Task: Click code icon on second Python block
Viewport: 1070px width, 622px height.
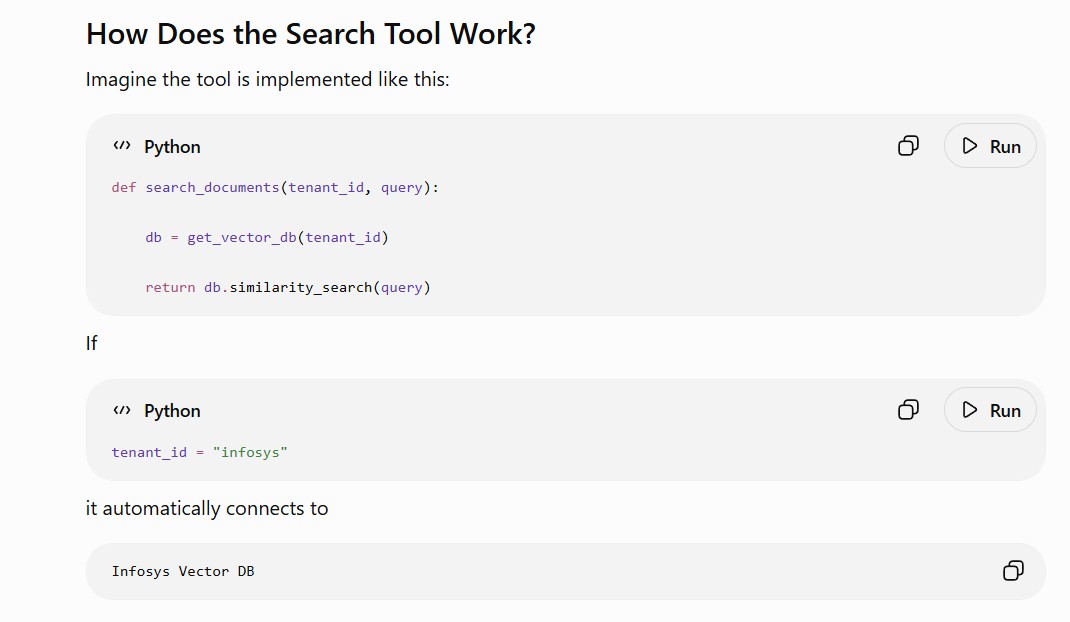Action: click(x=122, y=410)
